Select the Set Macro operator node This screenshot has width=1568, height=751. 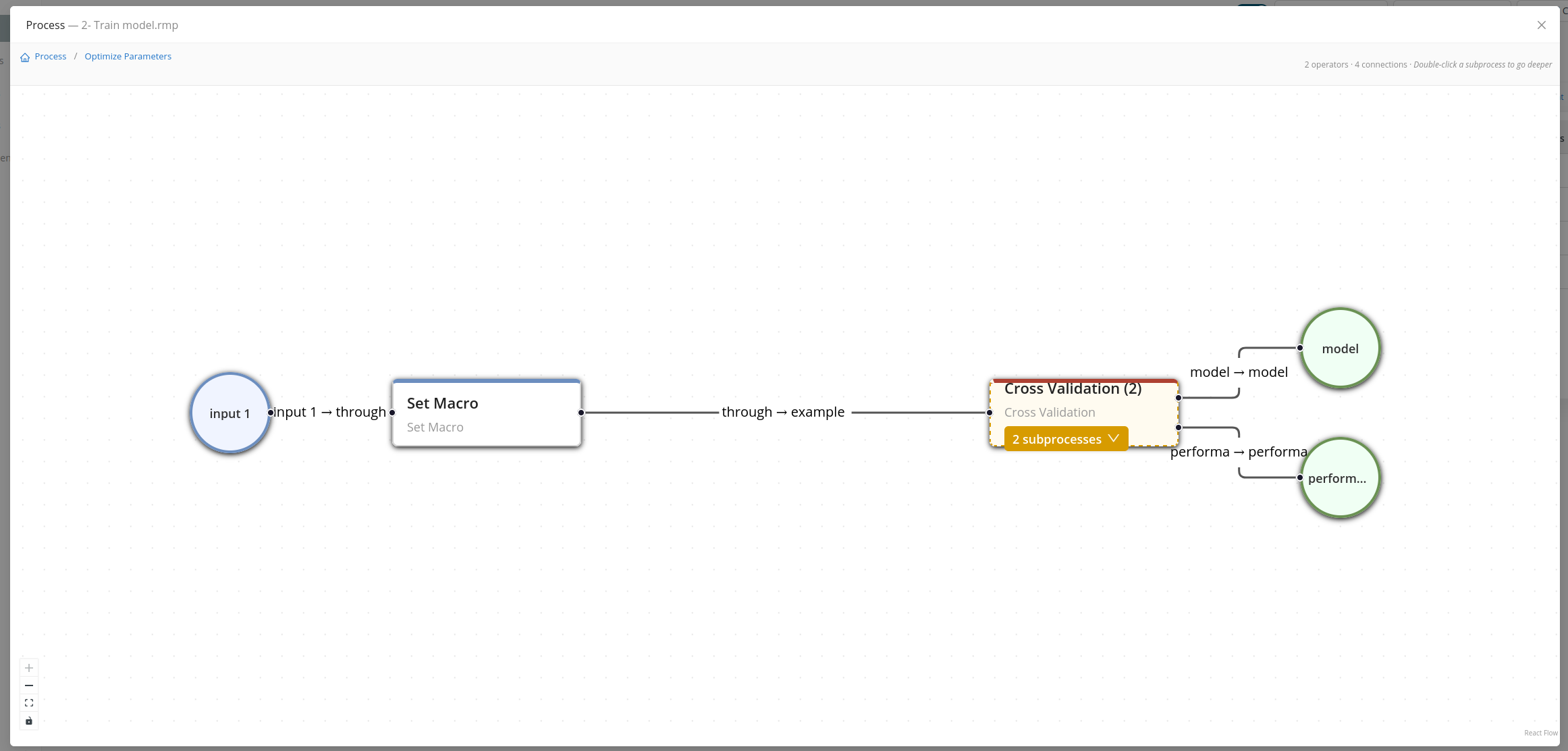(x=485, y=412)
